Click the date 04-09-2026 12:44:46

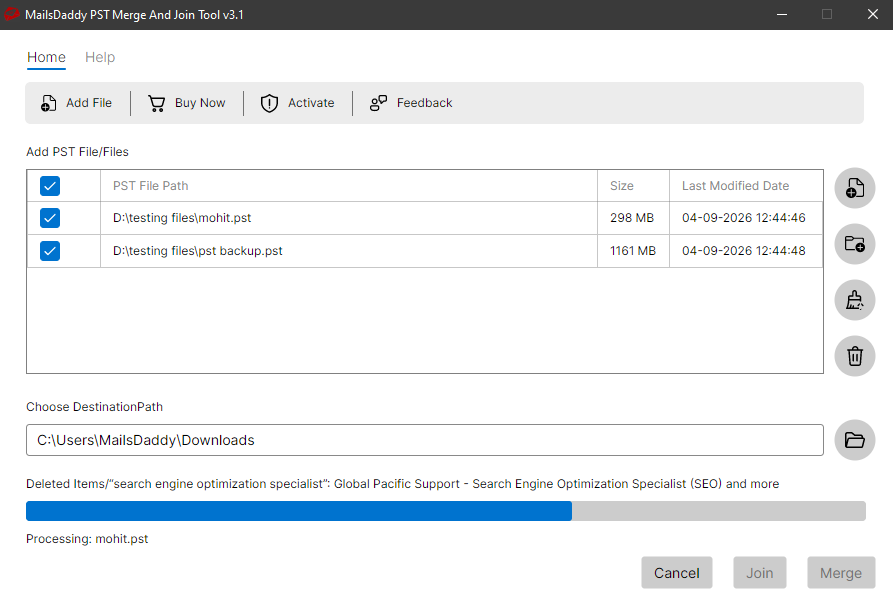[x=744, y=218]
